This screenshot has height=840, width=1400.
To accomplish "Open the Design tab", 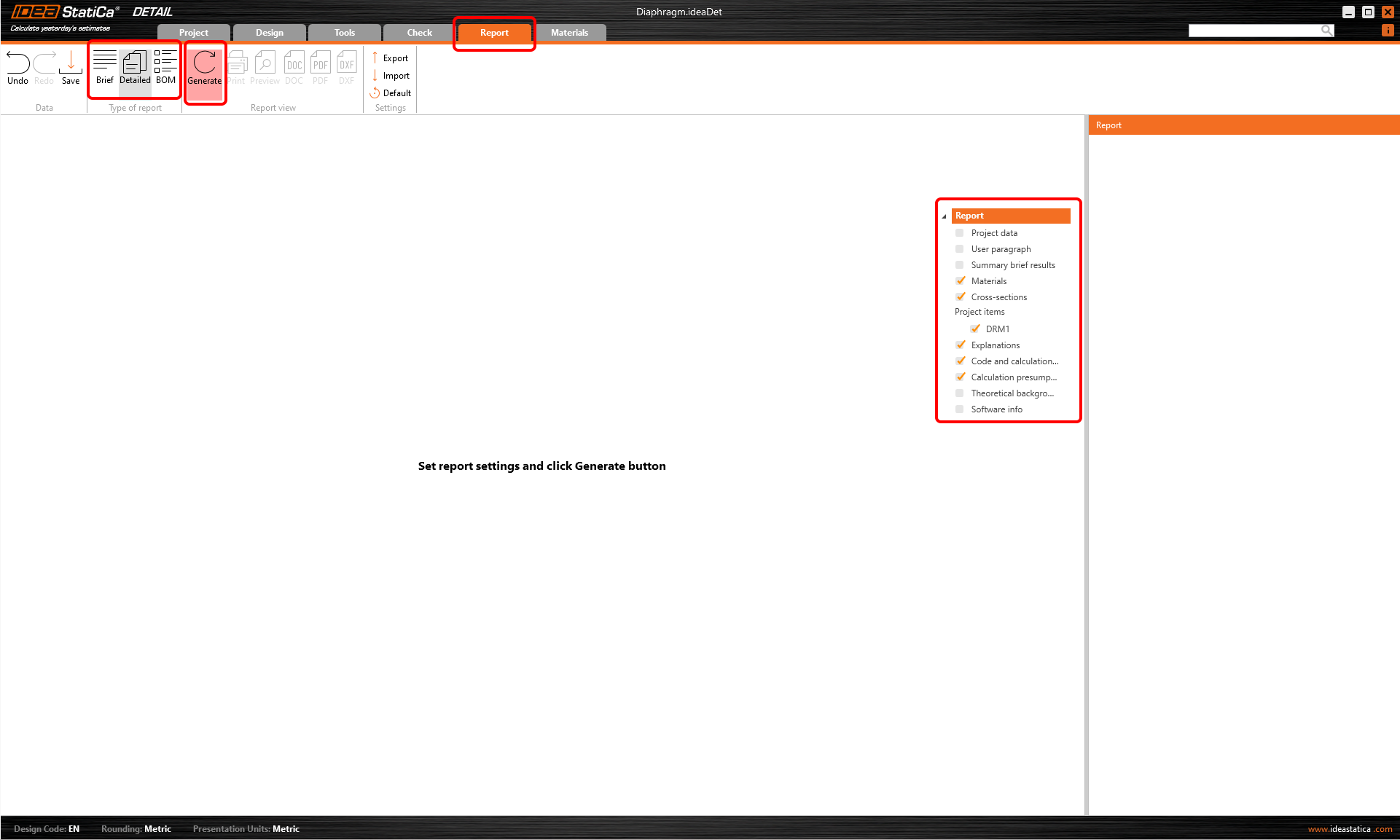I will click(269, 33).
